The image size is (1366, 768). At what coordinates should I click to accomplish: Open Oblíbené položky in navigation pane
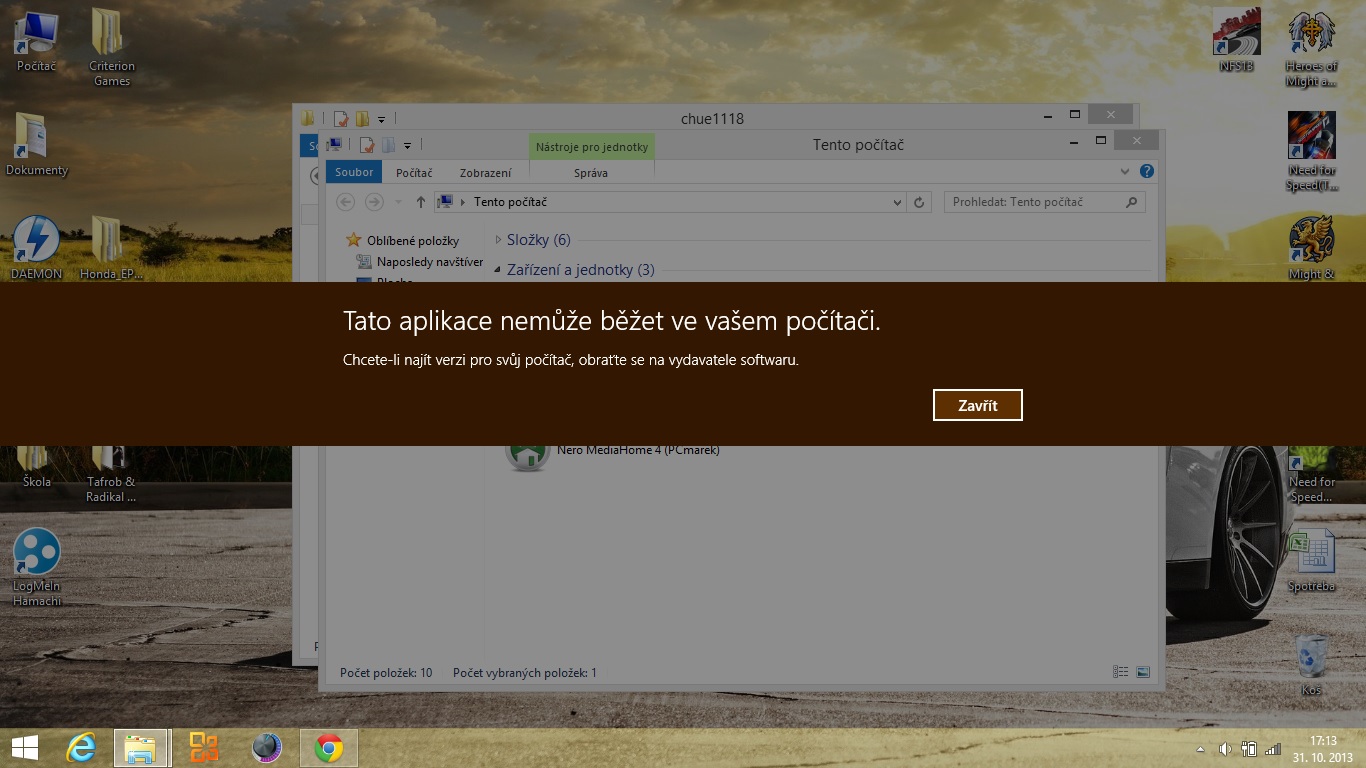tap(412, 240)
